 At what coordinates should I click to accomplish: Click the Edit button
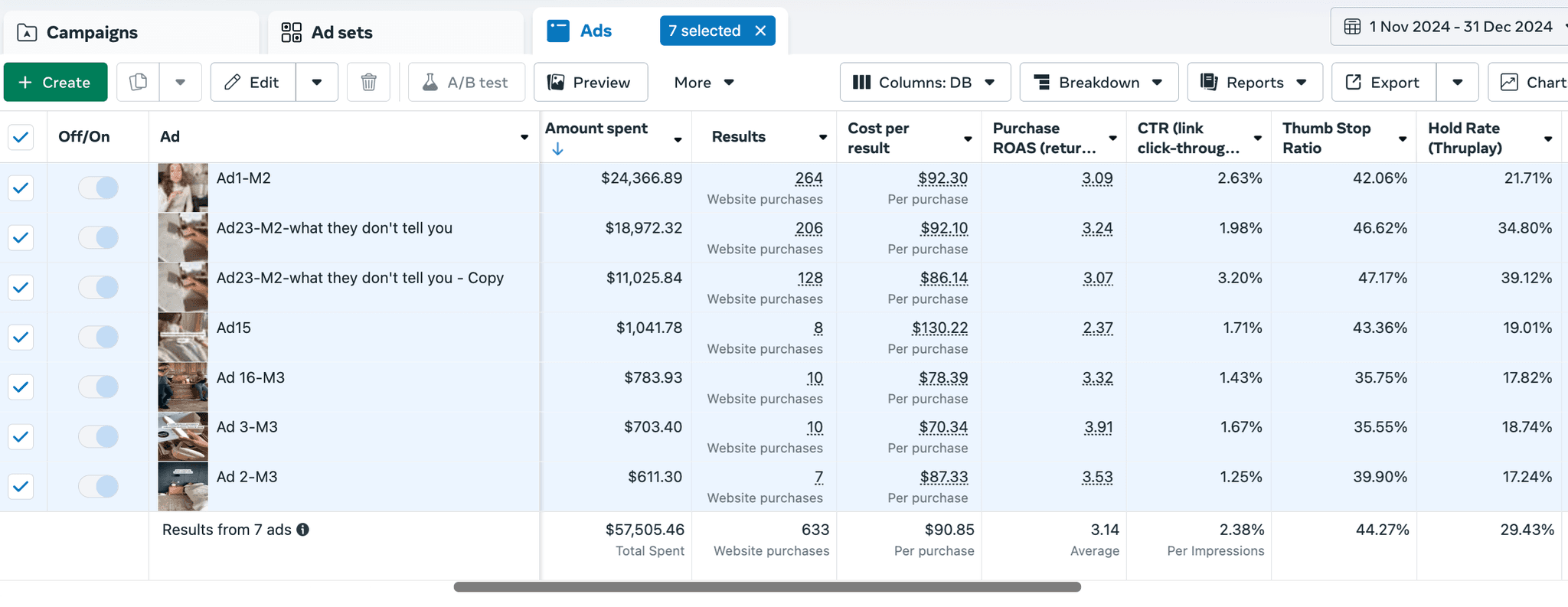pos(253,82)
